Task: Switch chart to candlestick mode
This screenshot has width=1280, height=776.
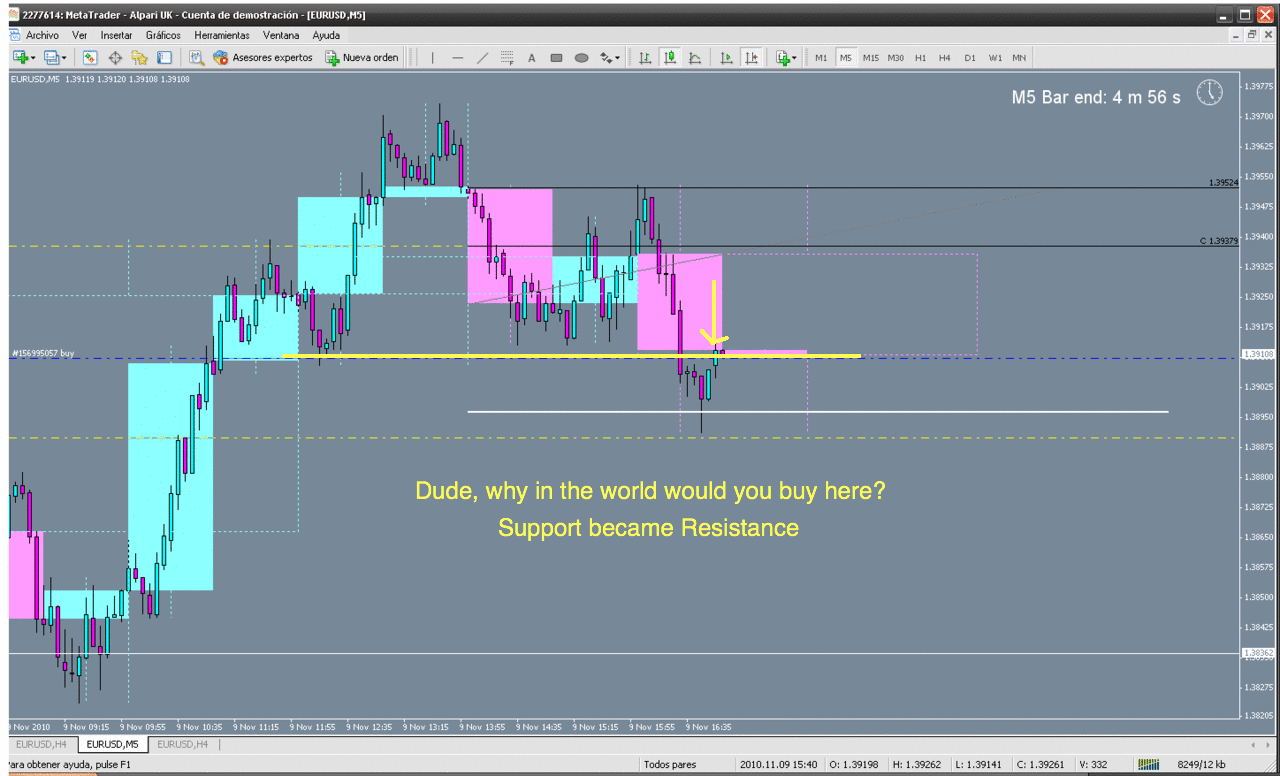Action: pyautogui.click(x=671, y=58)
